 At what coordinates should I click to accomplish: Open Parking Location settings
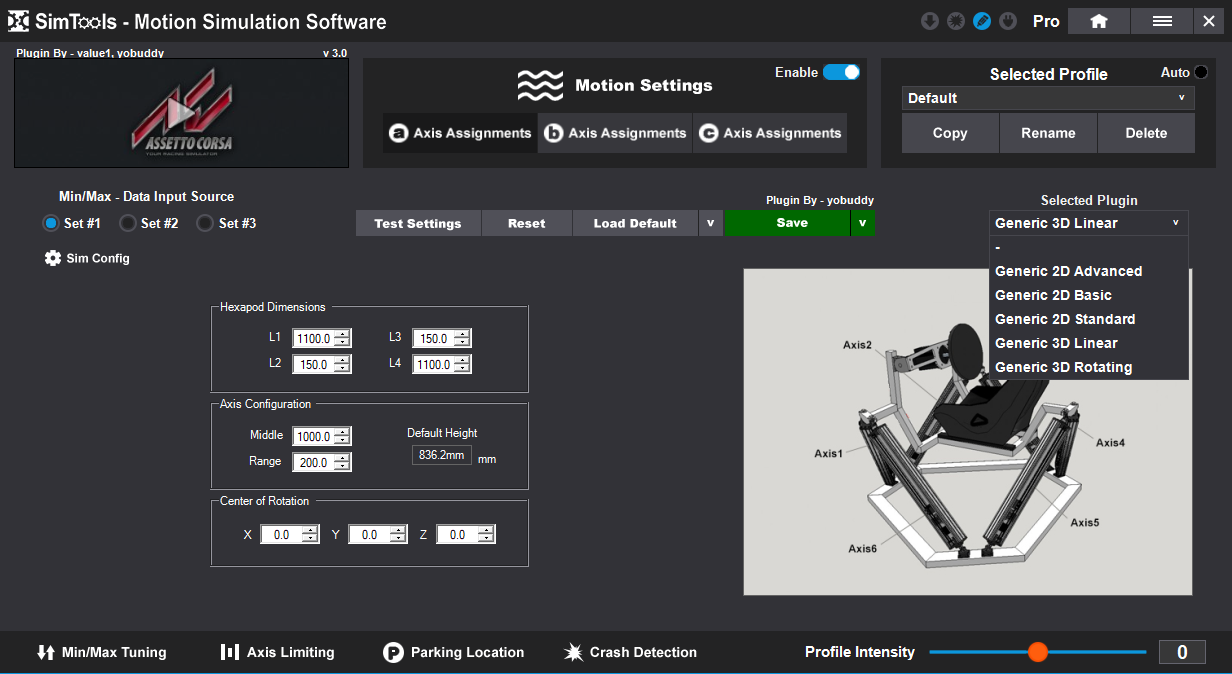coord(454,652)
